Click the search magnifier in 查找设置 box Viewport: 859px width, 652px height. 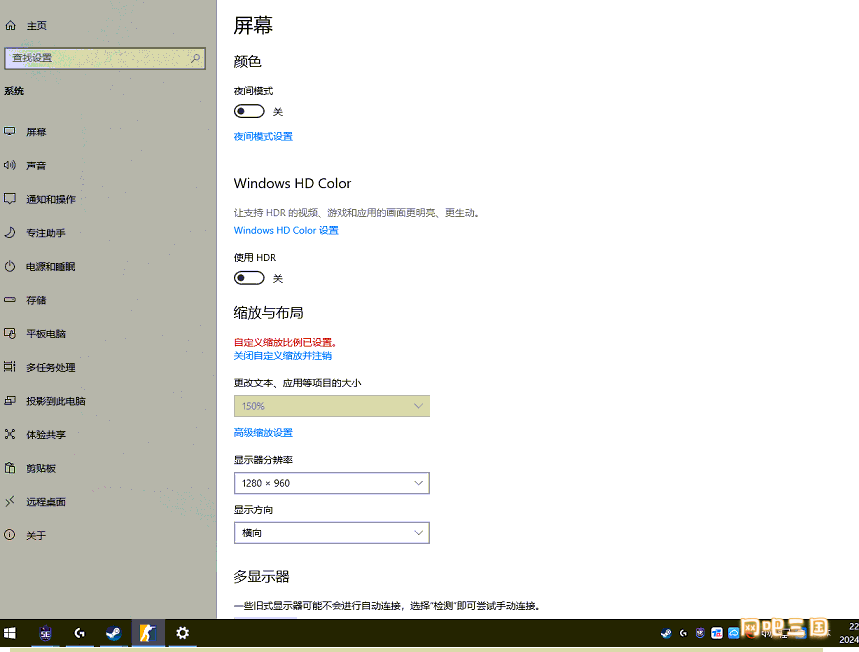pos(196,58)
